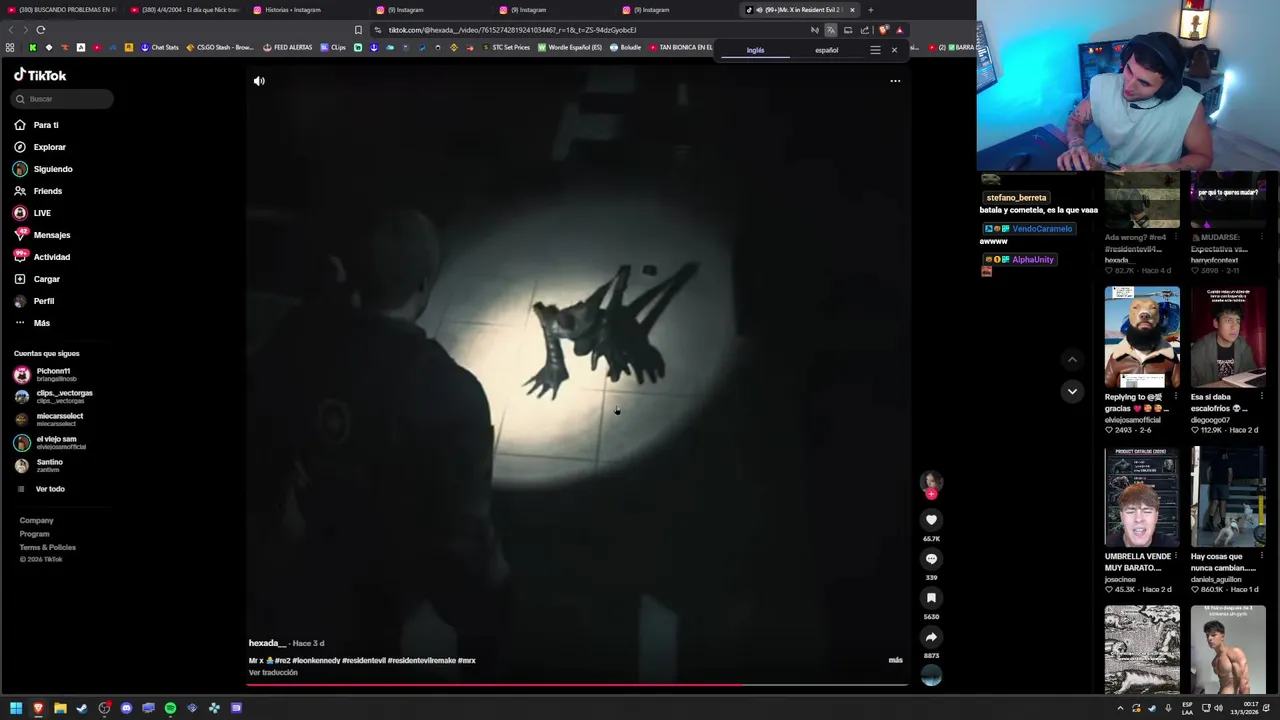Bookmark this page in address bar
This screenshot has width=1280, height=720.
358,30
